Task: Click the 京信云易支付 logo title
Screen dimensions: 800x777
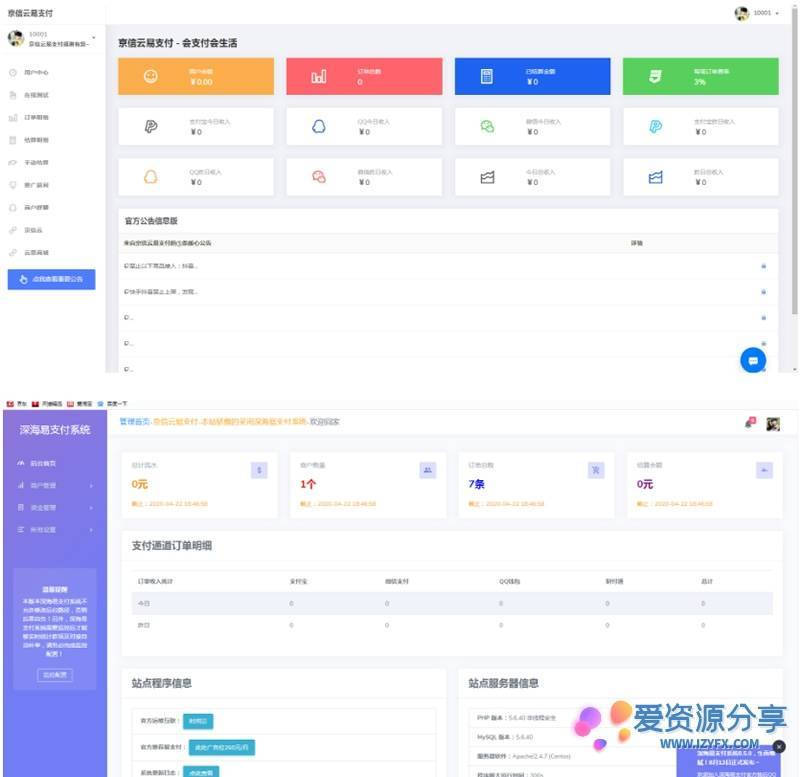Action: point(30,13)
